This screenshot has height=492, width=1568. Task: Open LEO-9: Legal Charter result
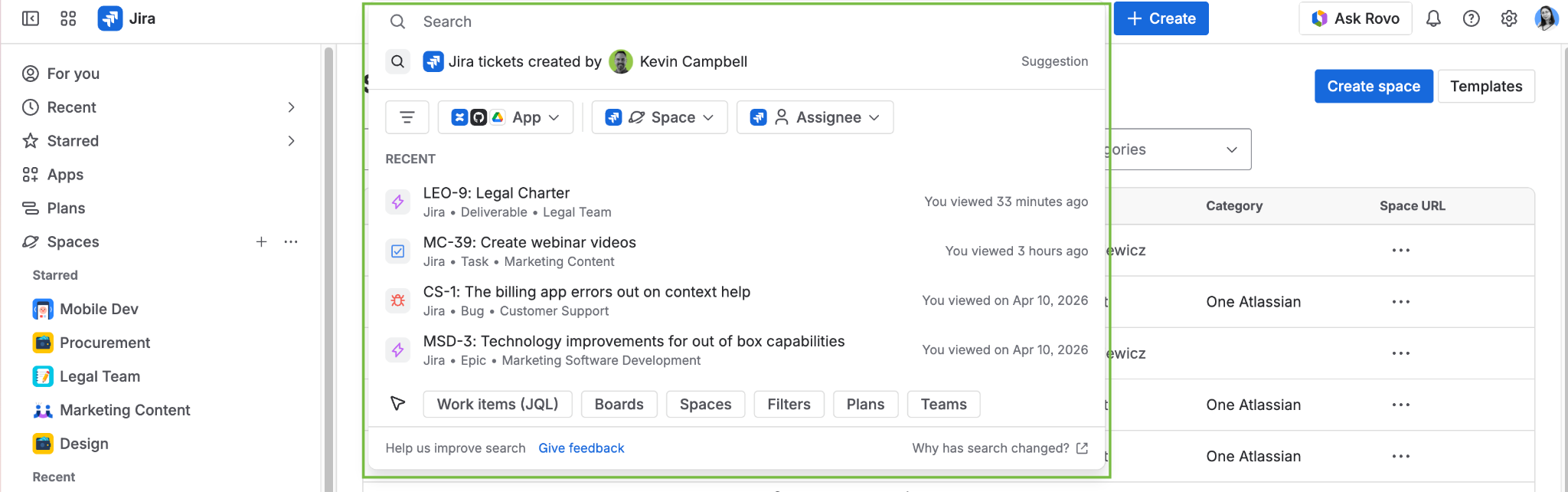coord(737,202)
